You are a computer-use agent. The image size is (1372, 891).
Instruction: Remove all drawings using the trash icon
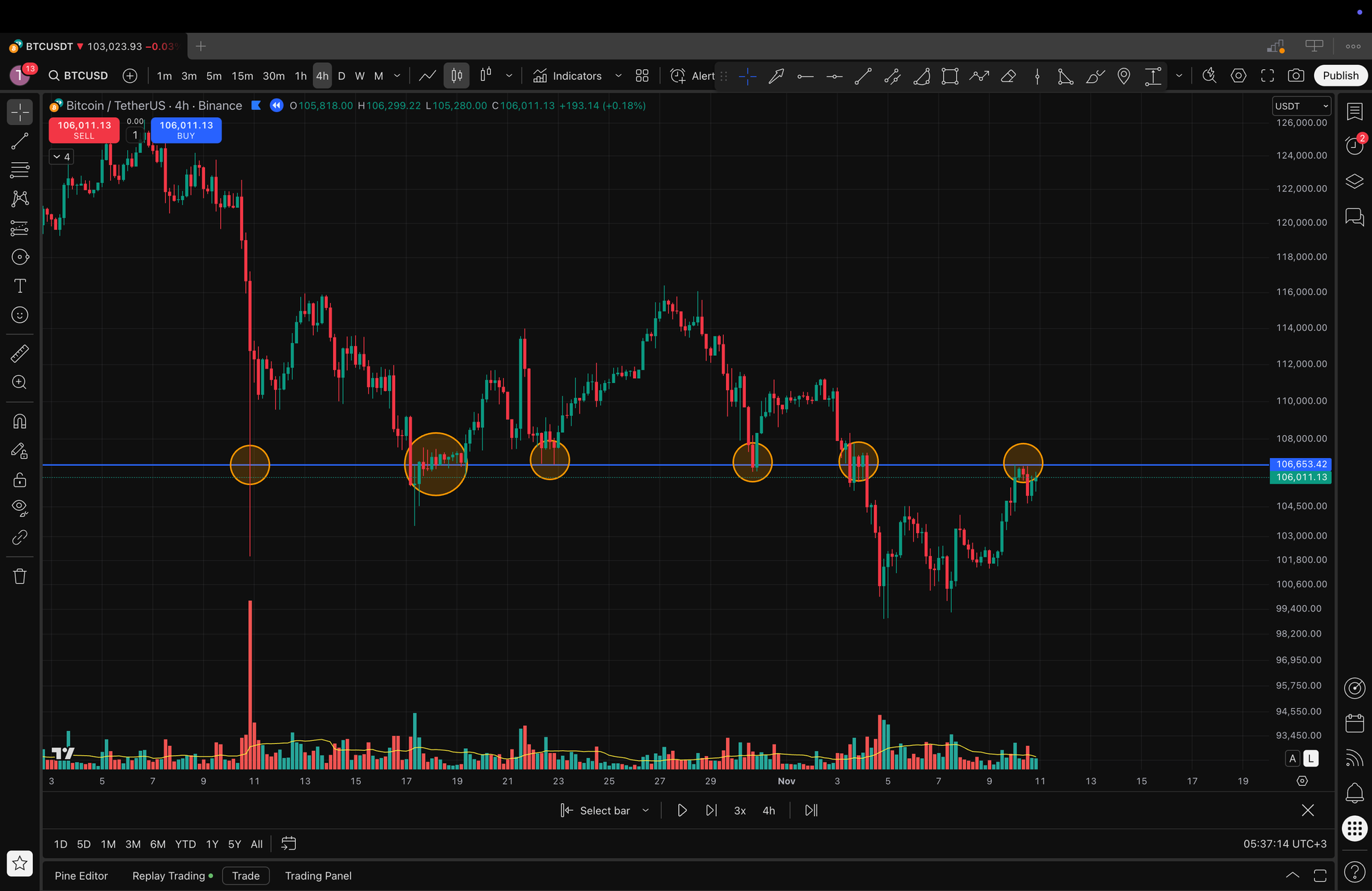19,575
